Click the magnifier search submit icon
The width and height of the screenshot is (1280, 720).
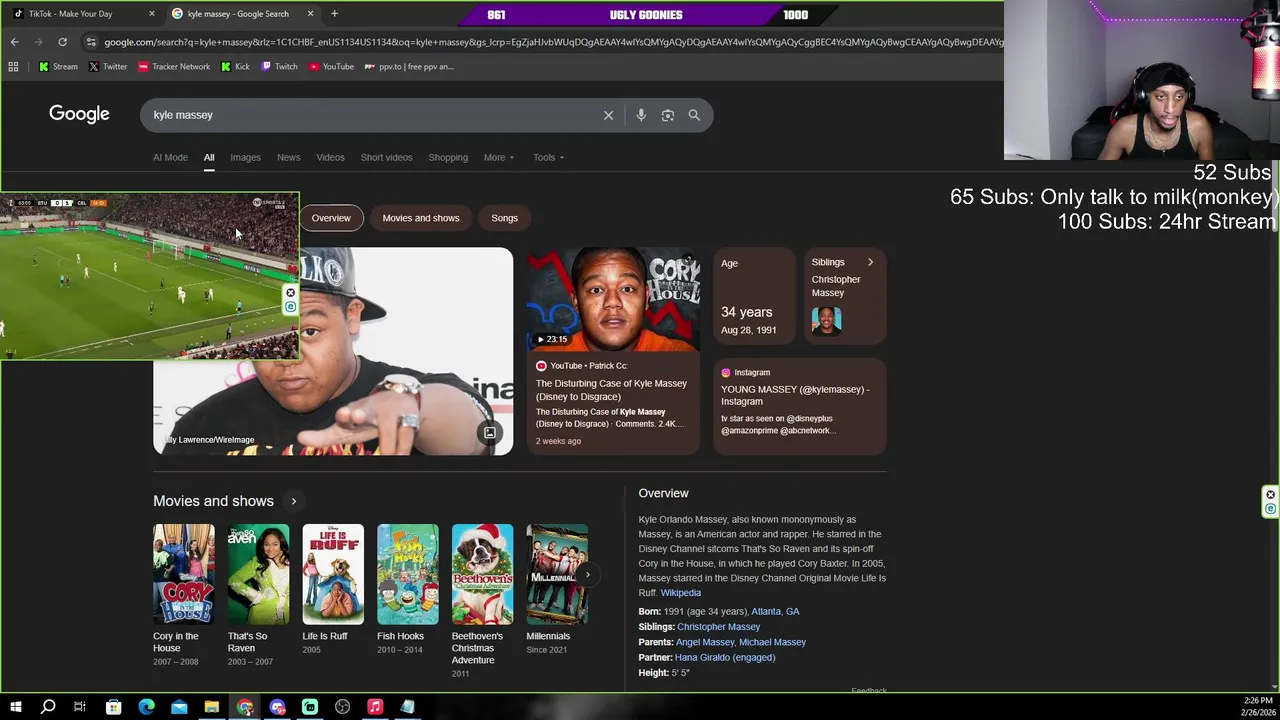pyautogui.click(x=694, y=115)
